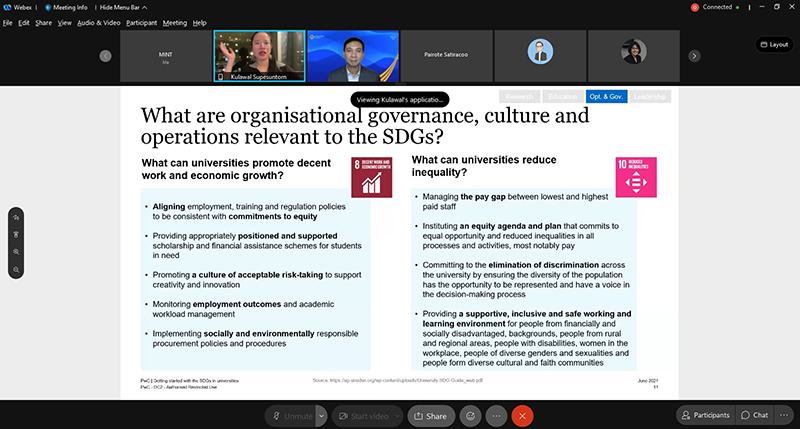
Task: Change the video Layout
Action: (x=773, y=45)
